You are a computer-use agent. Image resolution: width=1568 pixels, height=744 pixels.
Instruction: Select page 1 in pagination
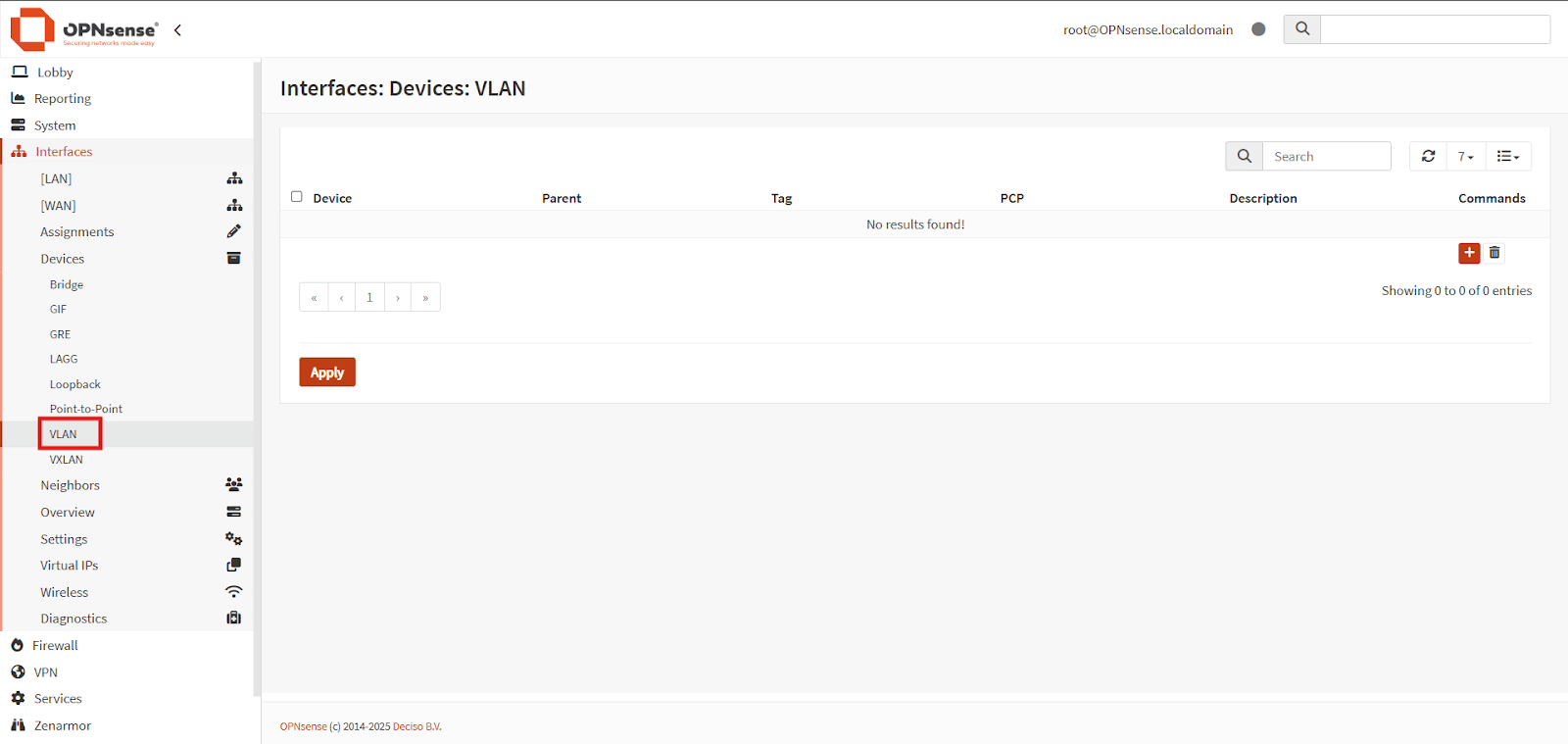369,297
